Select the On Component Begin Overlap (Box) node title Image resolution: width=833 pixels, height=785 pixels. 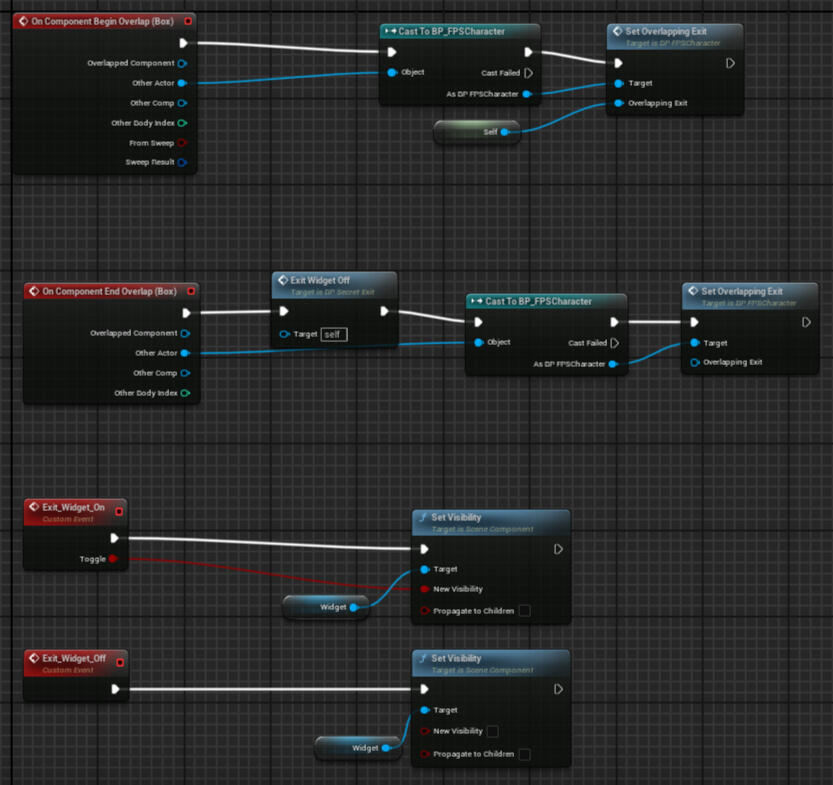pyautogui.click(x=101, y=21)
